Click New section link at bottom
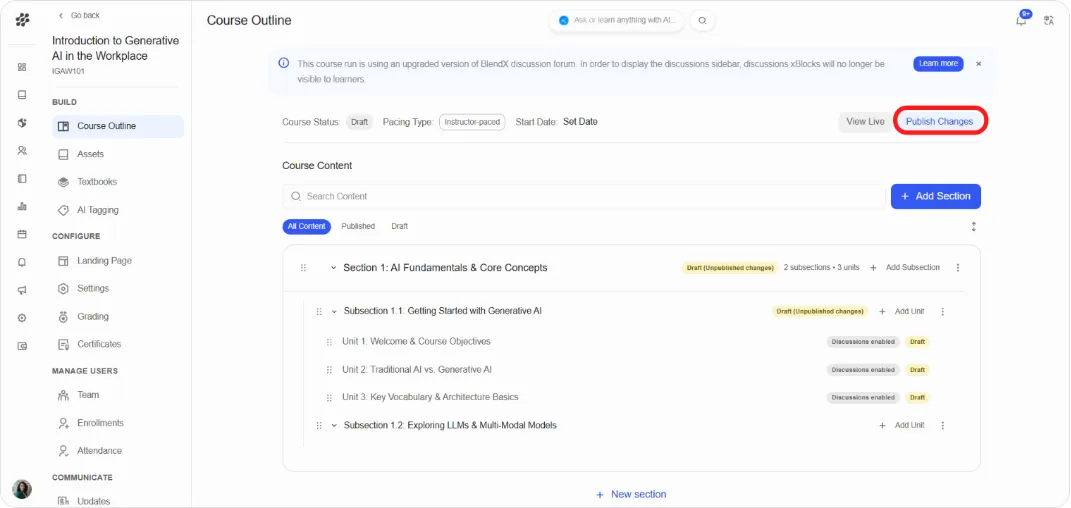1071x508 pixels. coord(631,494)
